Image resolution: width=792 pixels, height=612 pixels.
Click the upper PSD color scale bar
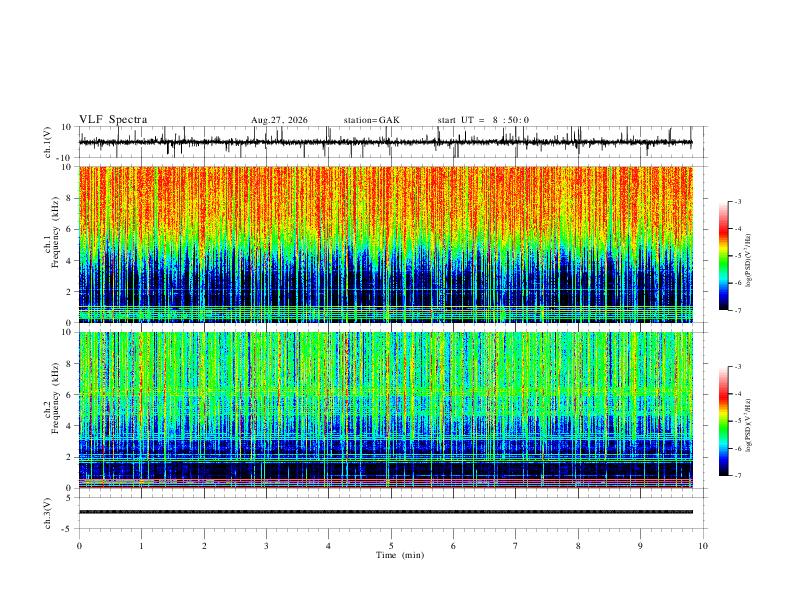point(723,256)
